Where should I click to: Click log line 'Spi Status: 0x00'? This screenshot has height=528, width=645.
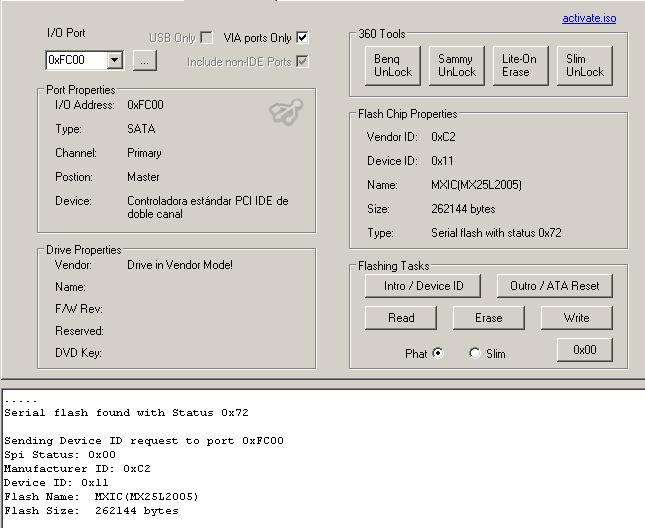[x=60, y=455]
